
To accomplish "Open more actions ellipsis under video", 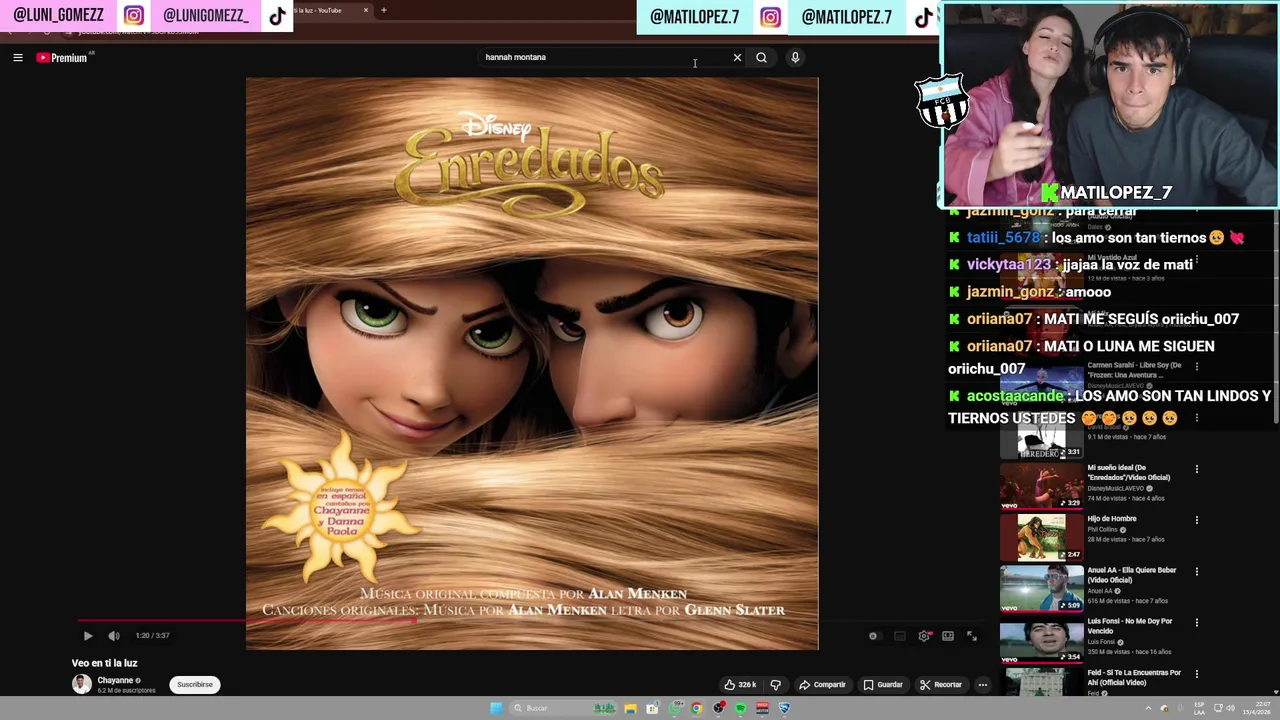I will [x=983, y=685].
